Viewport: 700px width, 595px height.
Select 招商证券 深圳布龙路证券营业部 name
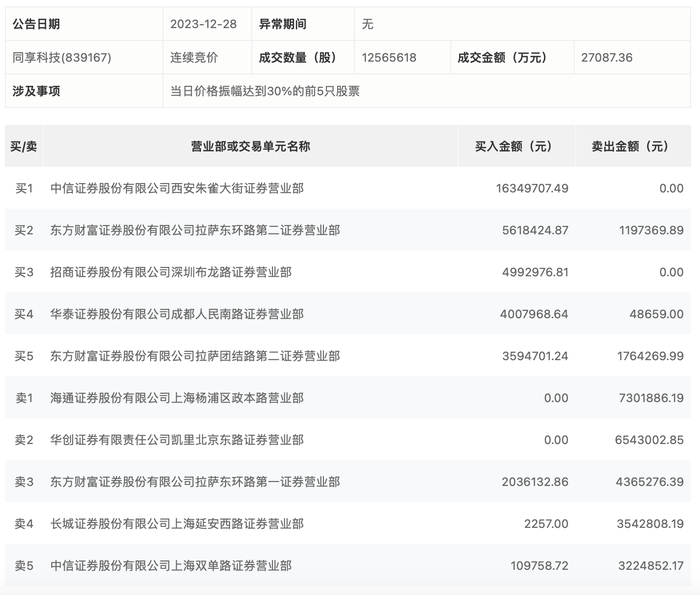pos(171,272)
